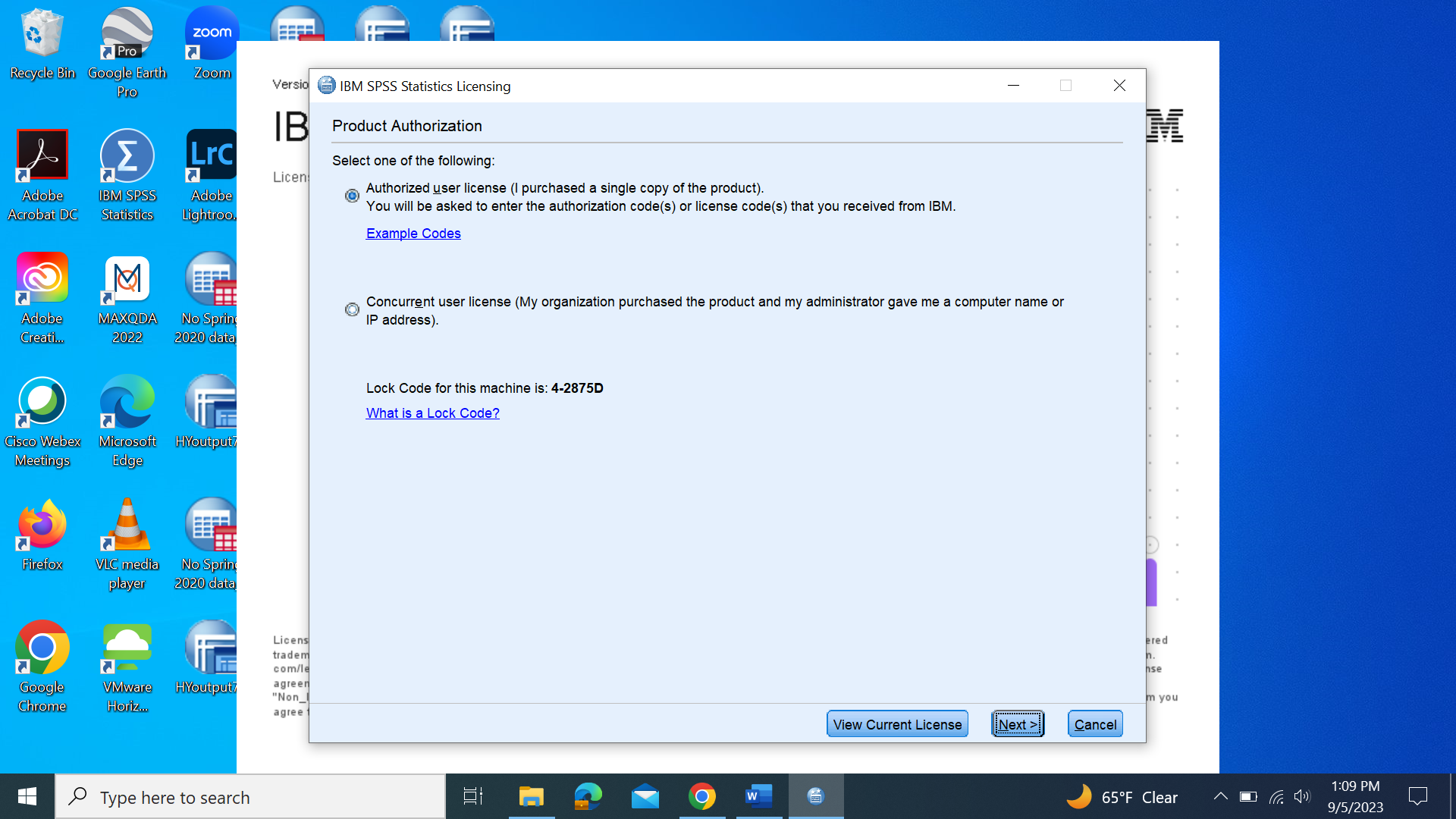Open the What is a Lock Code link
Image resolution: width=1456 pixels, height=819 pixels.
(x=432, y=413)
